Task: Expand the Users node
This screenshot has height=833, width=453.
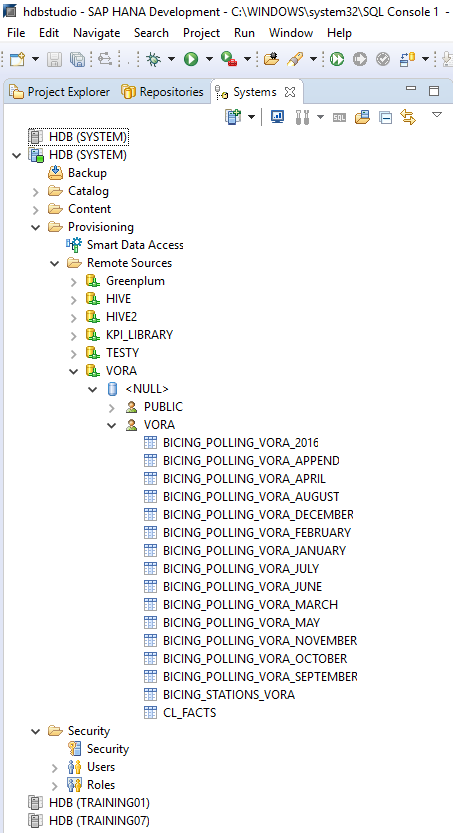Action: tap(55, 768)
